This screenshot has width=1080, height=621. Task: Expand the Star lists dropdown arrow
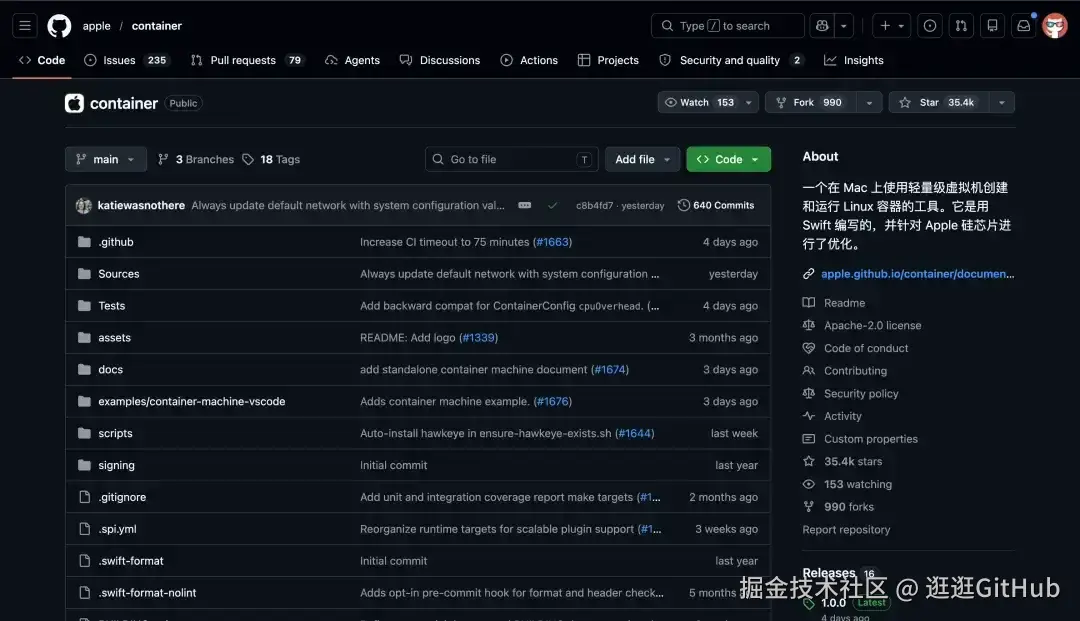coord(1001,103)
